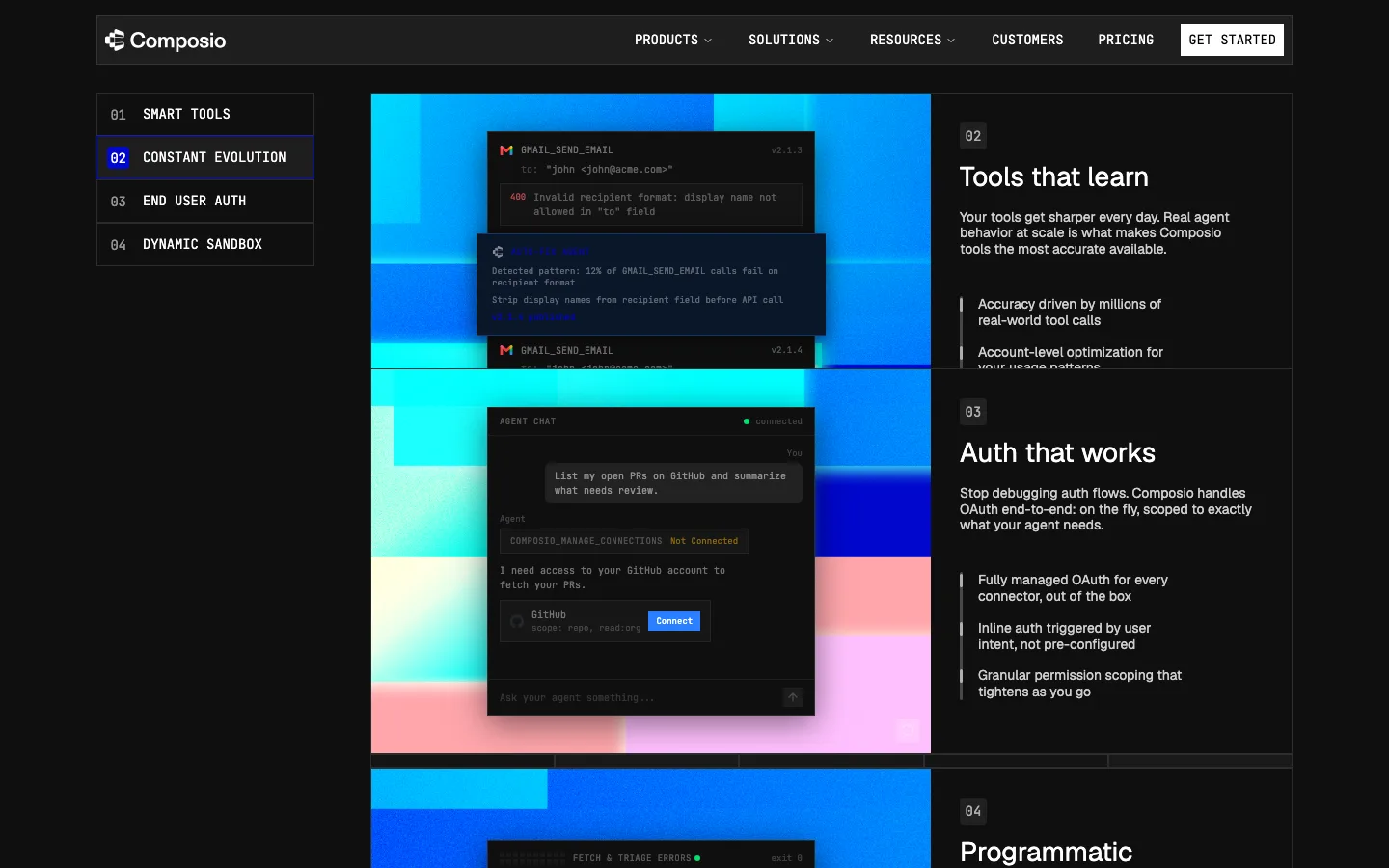The width and height of the screenshot is (1389, 868).
Task: Click the I need access to your GitHub reply
Action: 613,578
